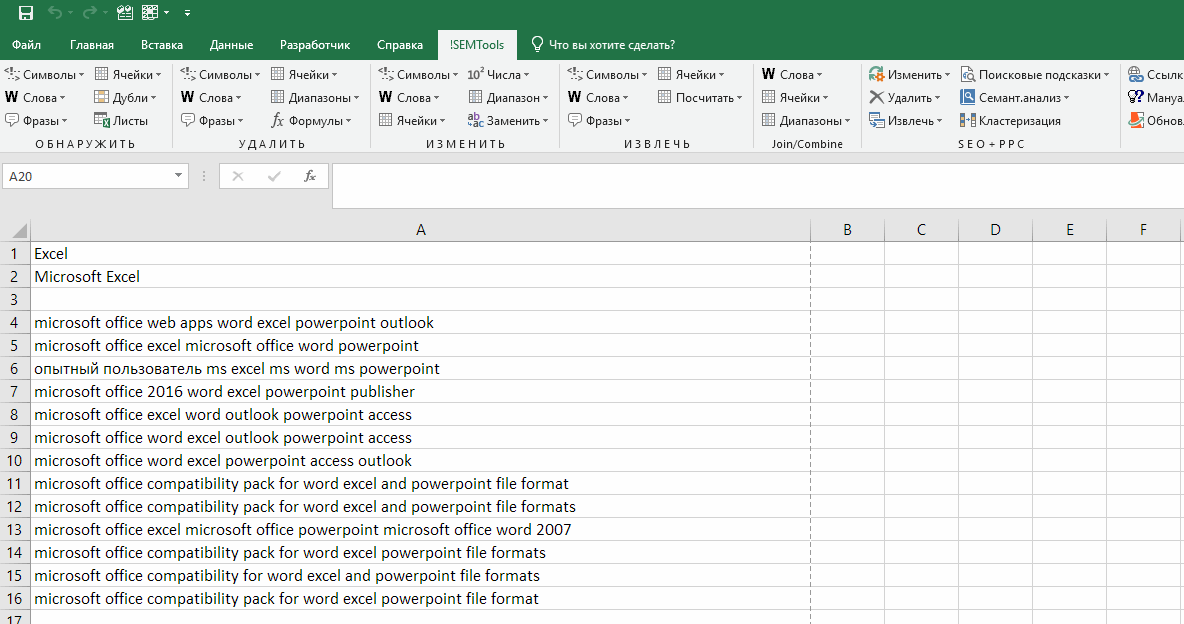1184x624 pixels.
Task: Redo the last action
Action: coord(89,13)
